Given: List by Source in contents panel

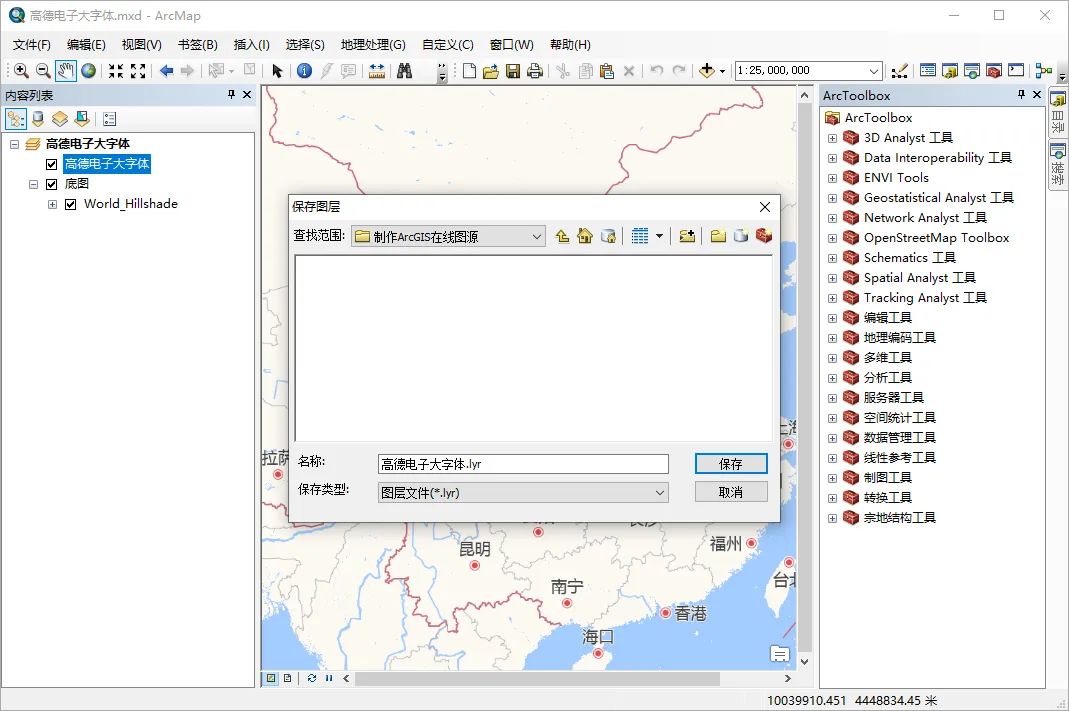Looking at the screenshot, I should [x=38, y=119].
